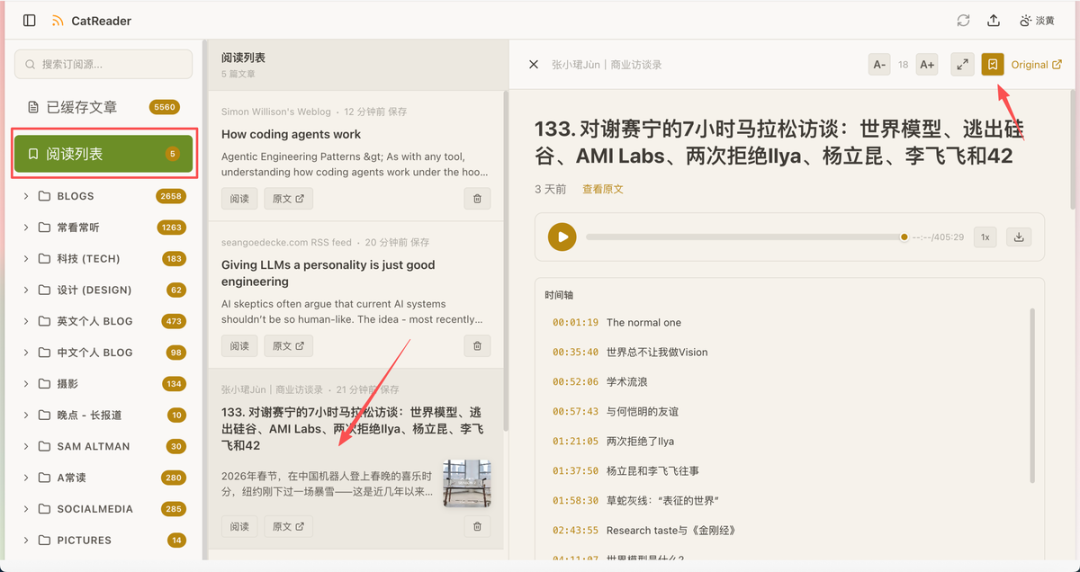Screen dimensions: 1080x572
Task: Click Simon Willison's Weblog source label
Action: click(276, 112)
